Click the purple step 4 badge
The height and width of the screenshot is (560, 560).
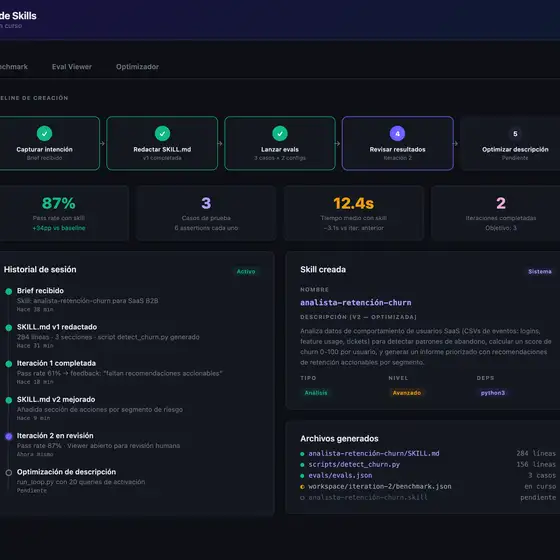pyautogui.click(x=398, y=134)
